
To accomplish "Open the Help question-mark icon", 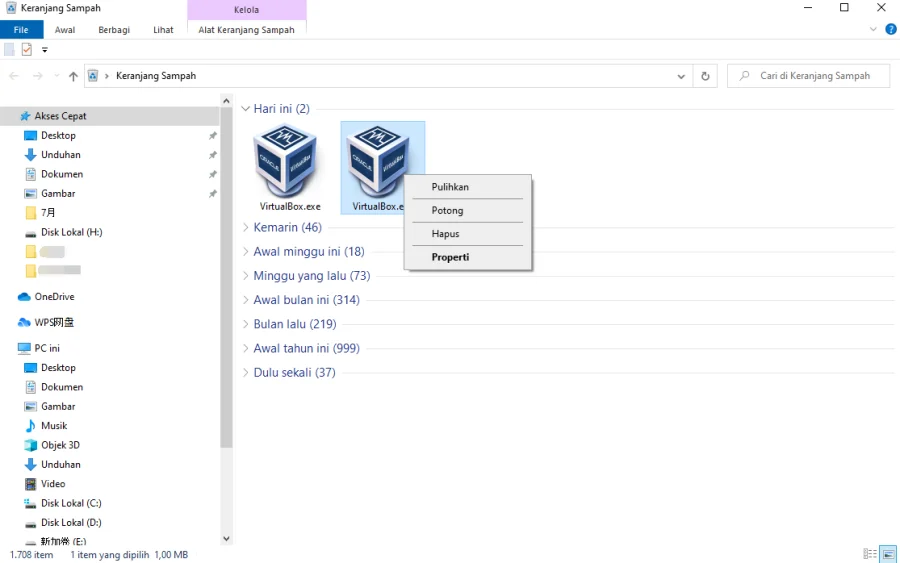I will 891,29.
